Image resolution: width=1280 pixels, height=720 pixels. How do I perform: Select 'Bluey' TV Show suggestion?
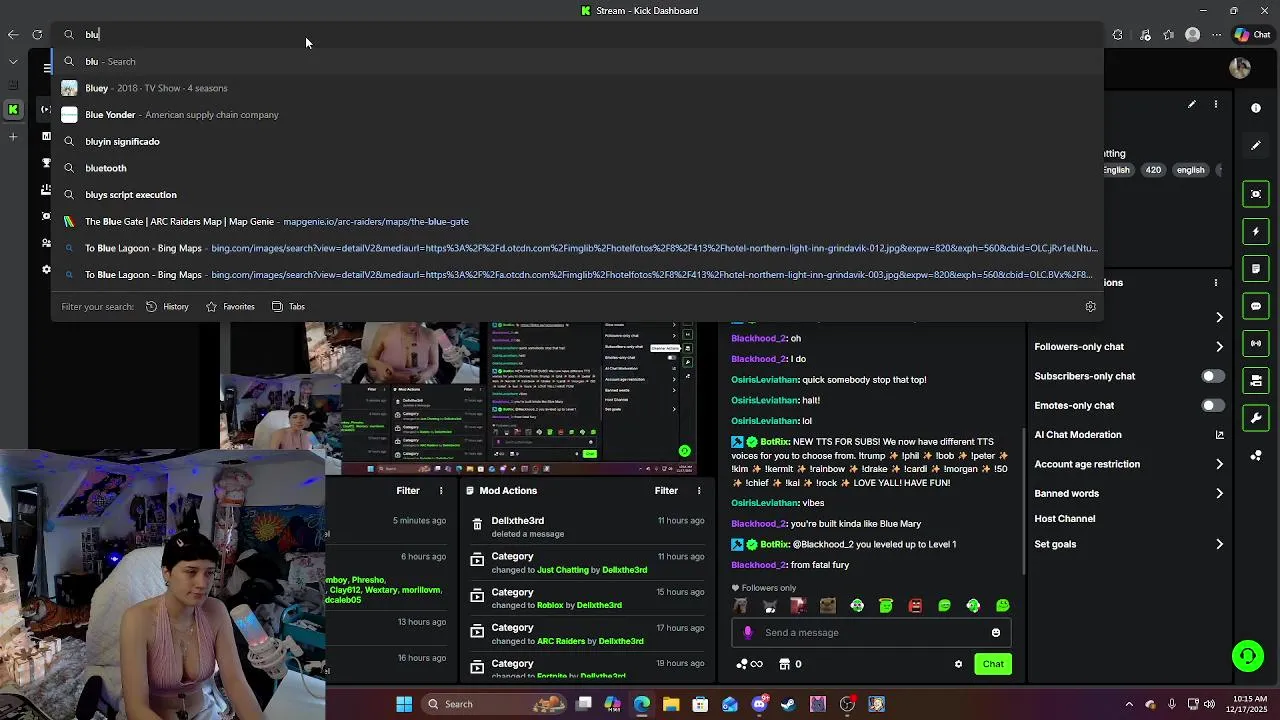point(578,88)
